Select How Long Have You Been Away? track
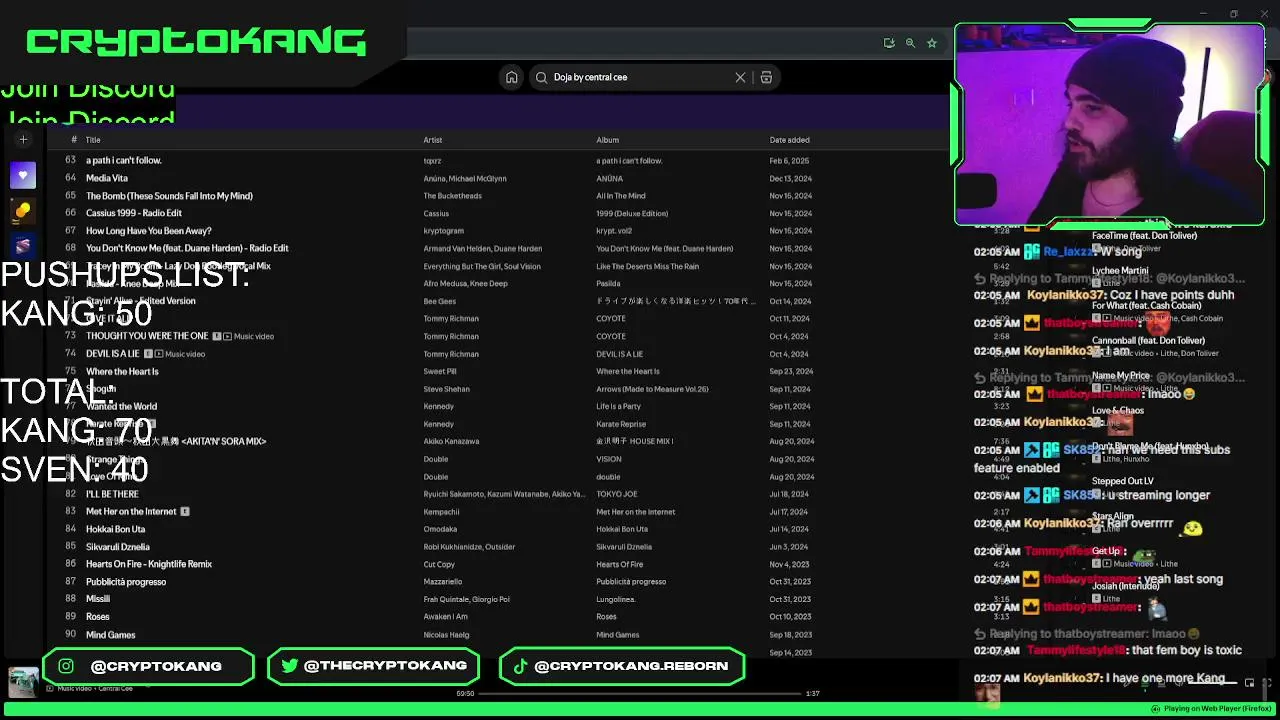Viewport: 1280px width, 720px height. pyautogui.click(x=149, y=231)
